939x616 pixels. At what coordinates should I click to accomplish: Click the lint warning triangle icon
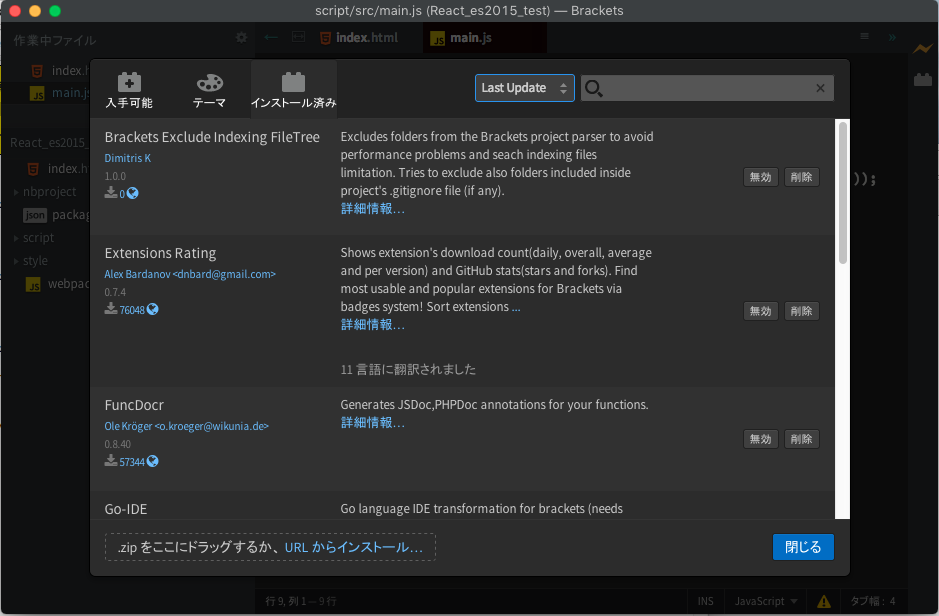[x=824, y=602]
